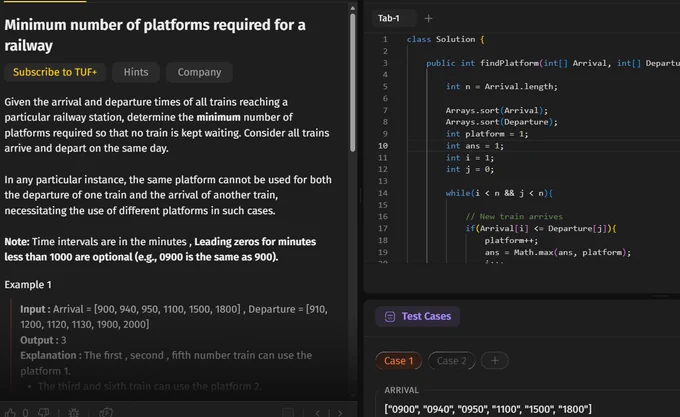Open the Hints section
The height and width of the screenshot is (417, 680).
point(136,72)
